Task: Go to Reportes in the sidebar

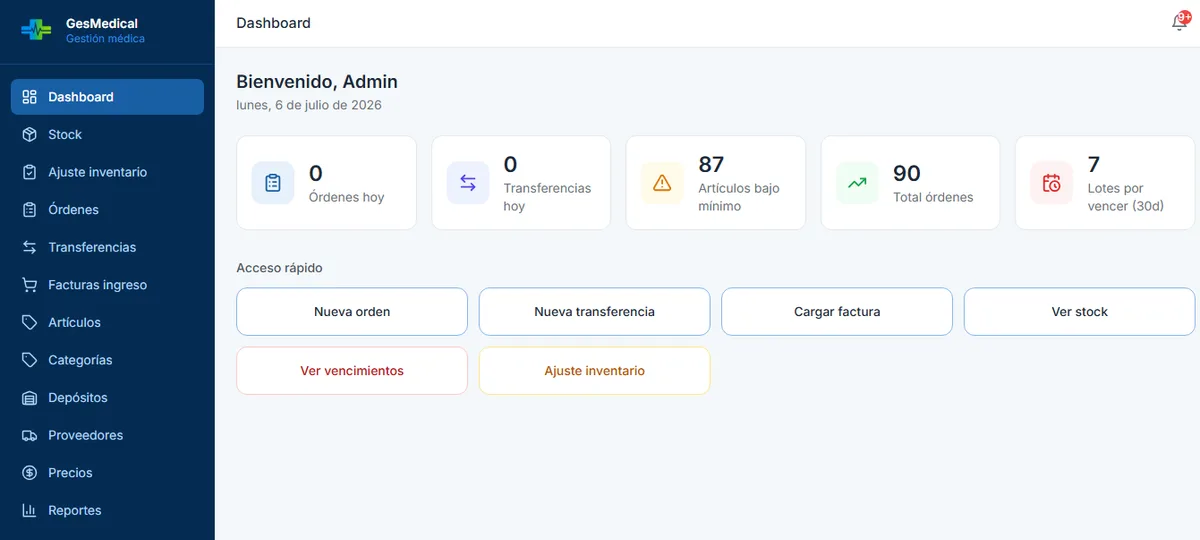Action: [x=107, y=510]
